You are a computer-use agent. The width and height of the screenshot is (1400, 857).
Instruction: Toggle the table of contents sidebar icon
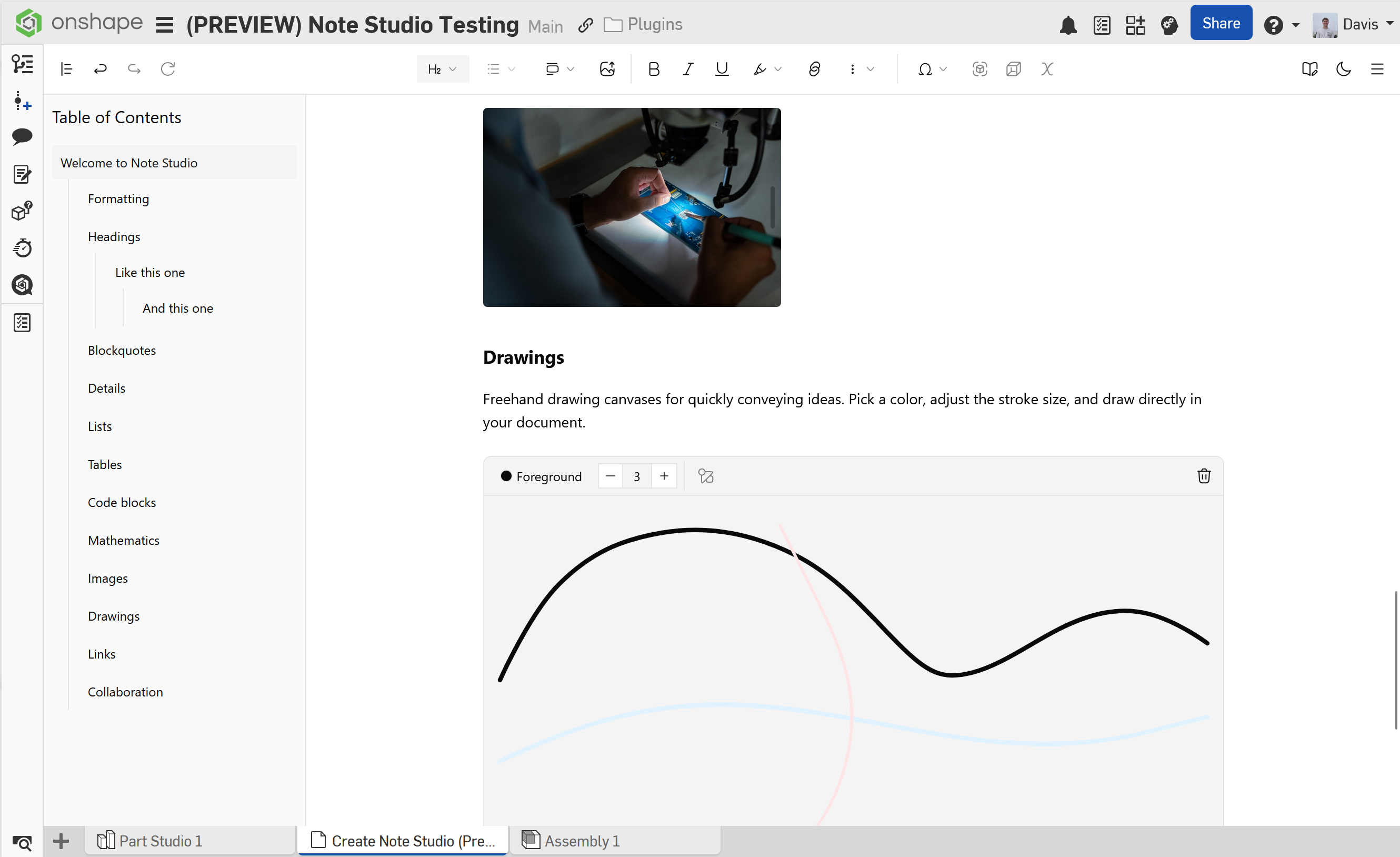66,69
